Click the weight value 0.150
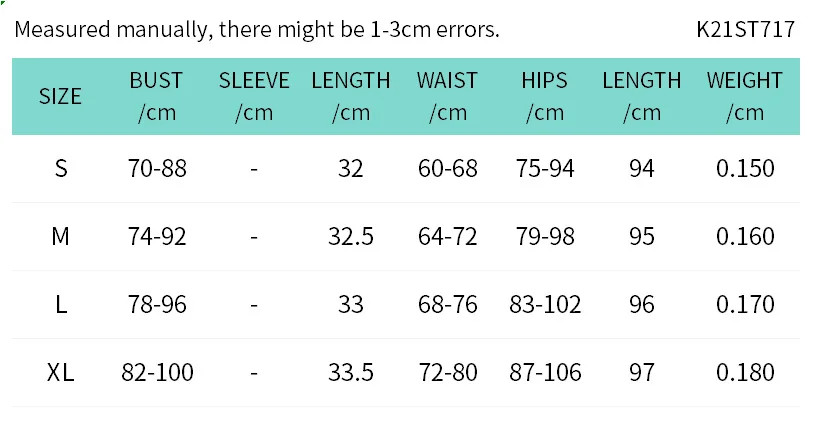This screenshot has height=431, width=813. point(745,168)
